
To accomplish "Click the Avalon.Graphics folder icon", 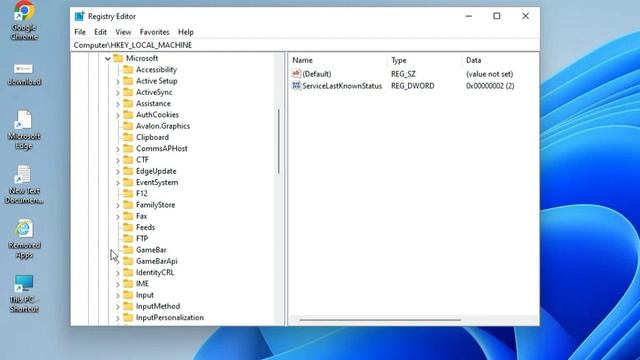I will pyautogui.click(x=128, y=126).
